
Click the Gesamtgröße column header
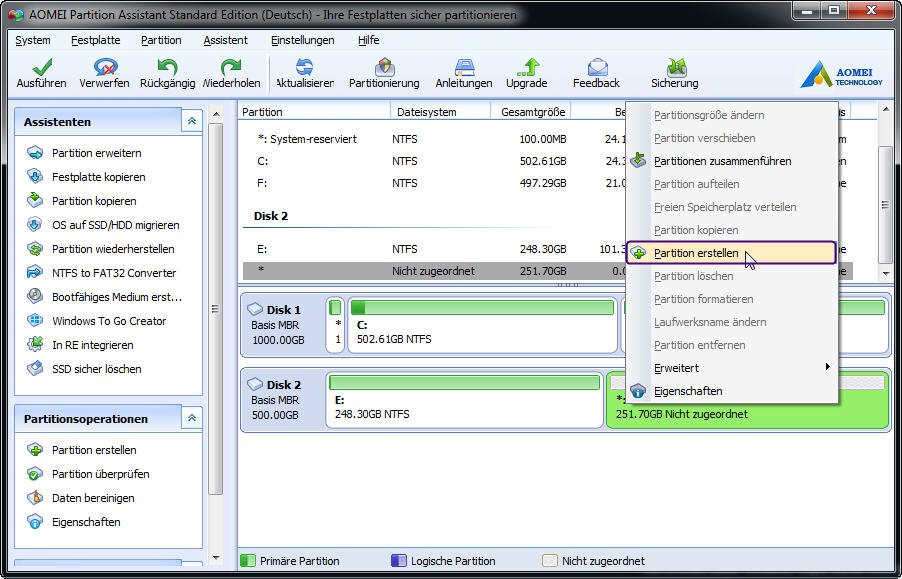(531, 112)
